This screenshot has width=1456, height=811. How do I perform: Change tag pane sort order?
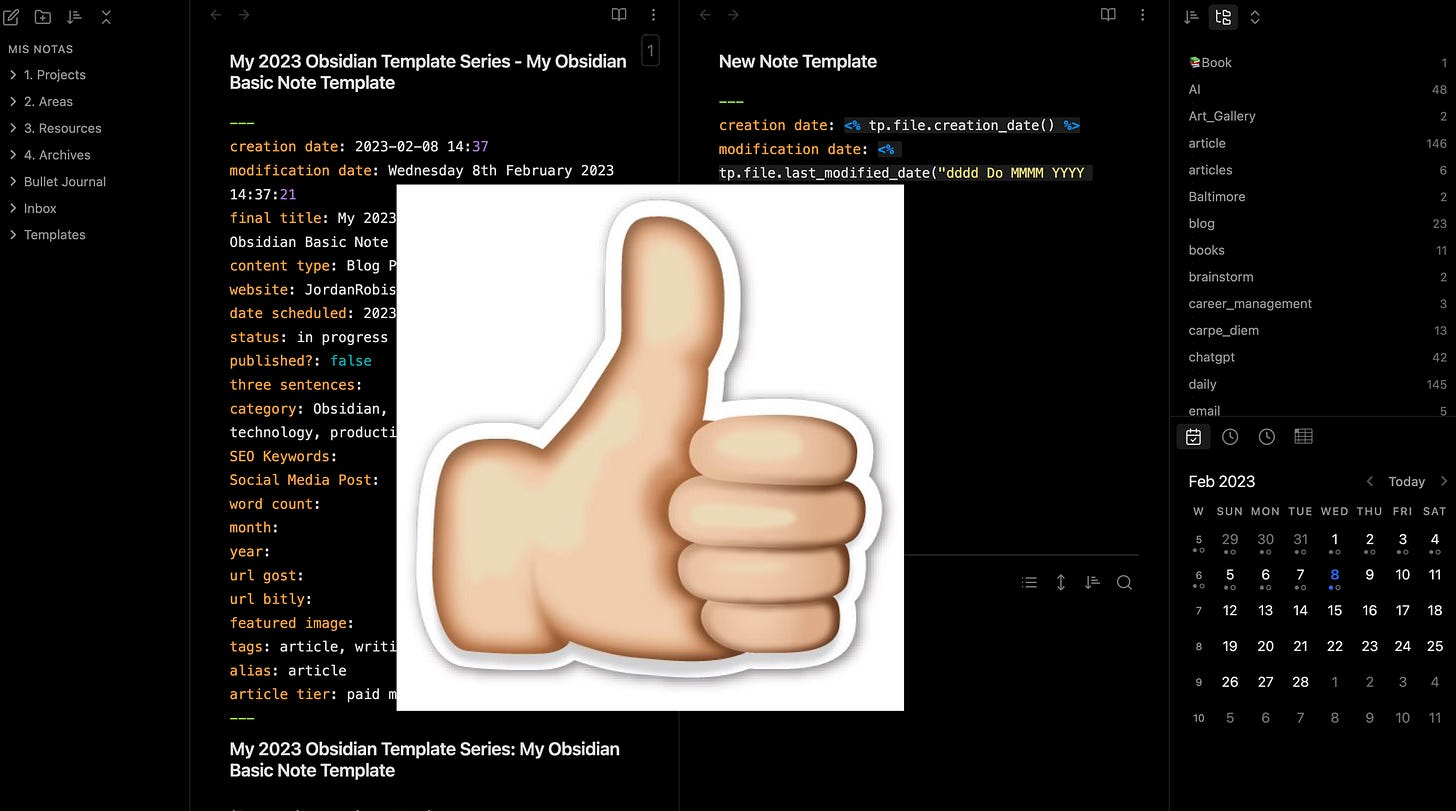coord(1191,17)
